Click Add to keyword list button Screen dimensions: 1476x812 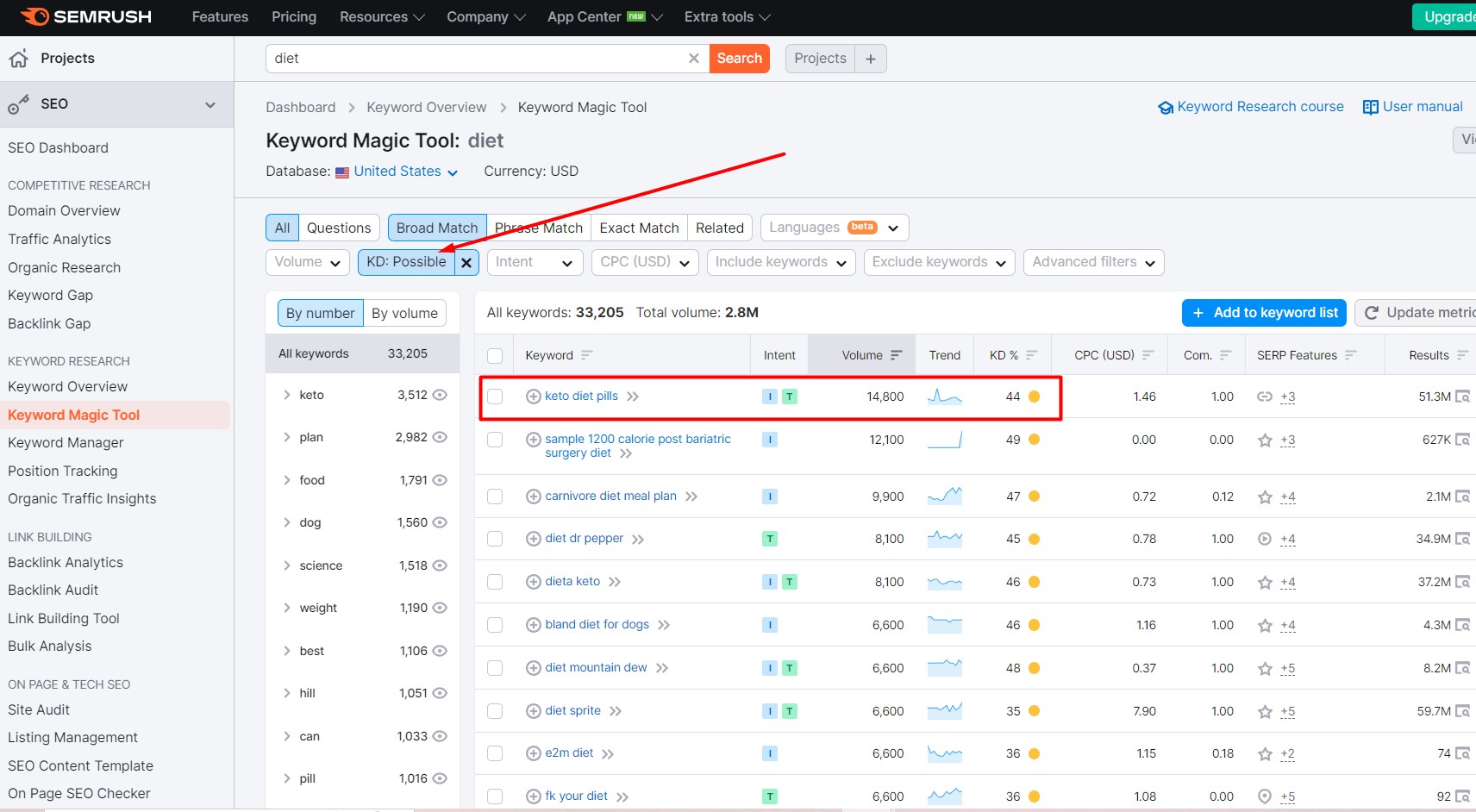tap(1264, 313)
